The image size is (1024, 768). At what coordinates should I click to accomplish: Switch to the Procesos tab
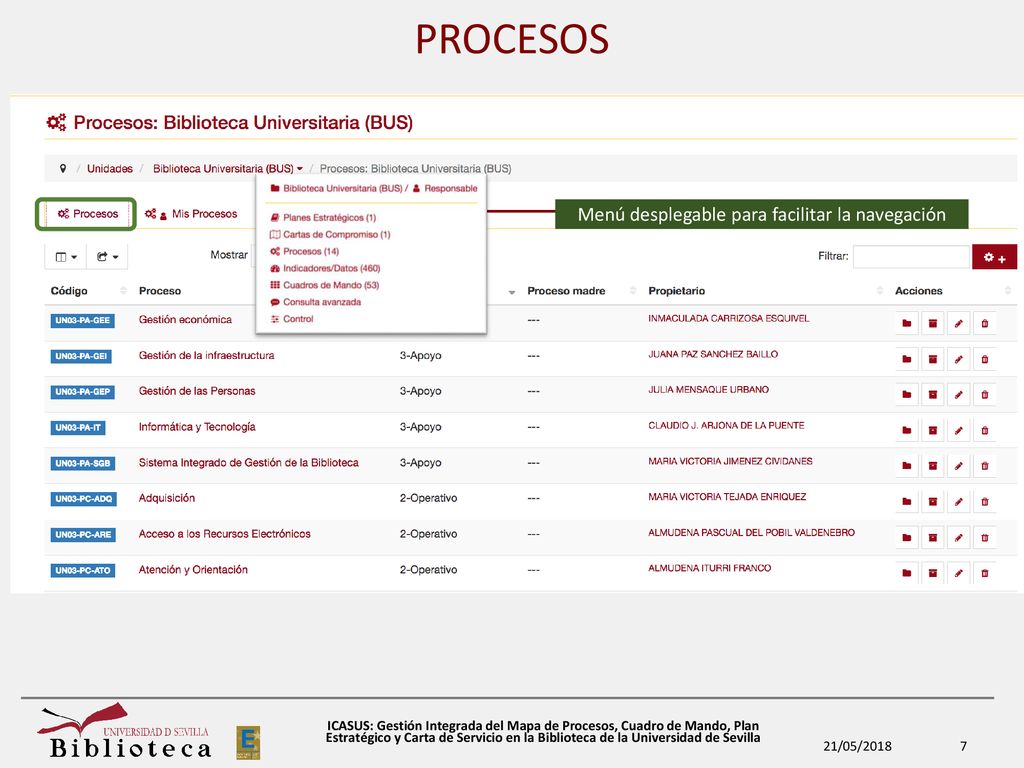point(88,214)
